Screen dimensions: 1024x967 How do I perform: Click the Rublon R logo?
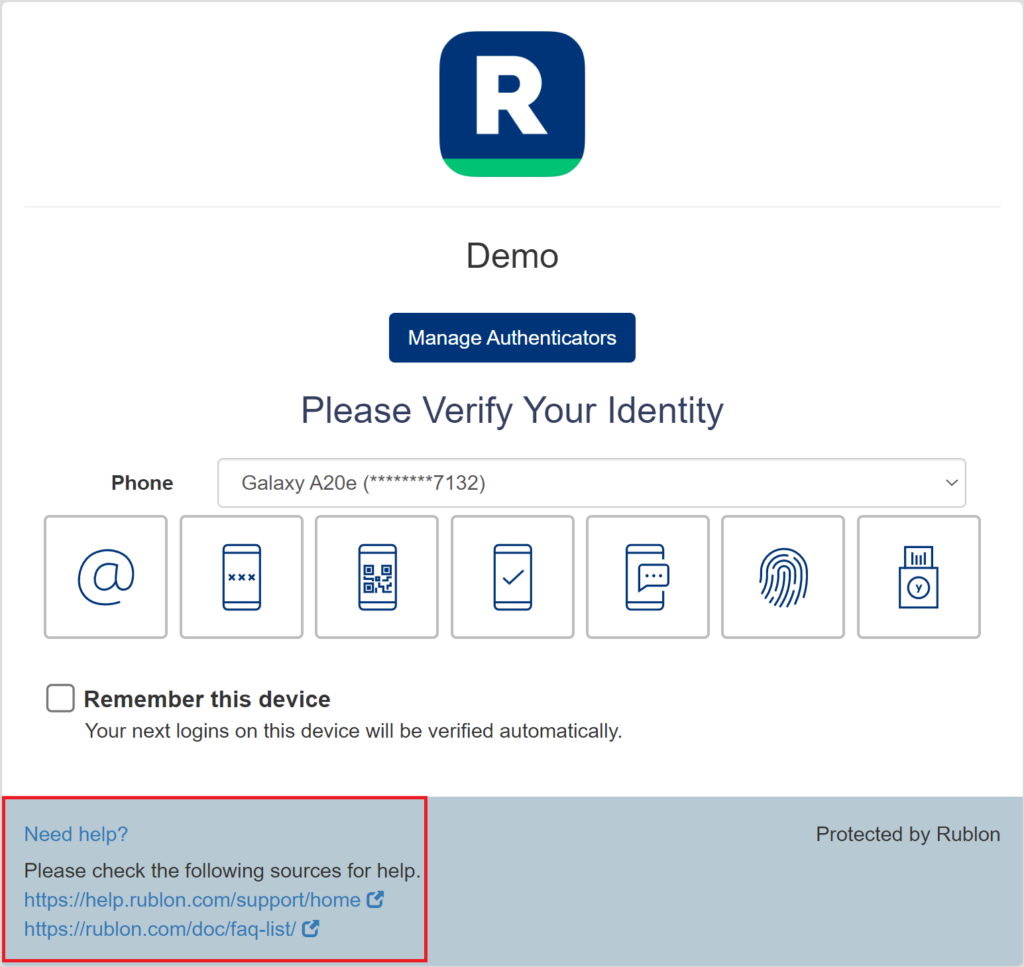512,103
